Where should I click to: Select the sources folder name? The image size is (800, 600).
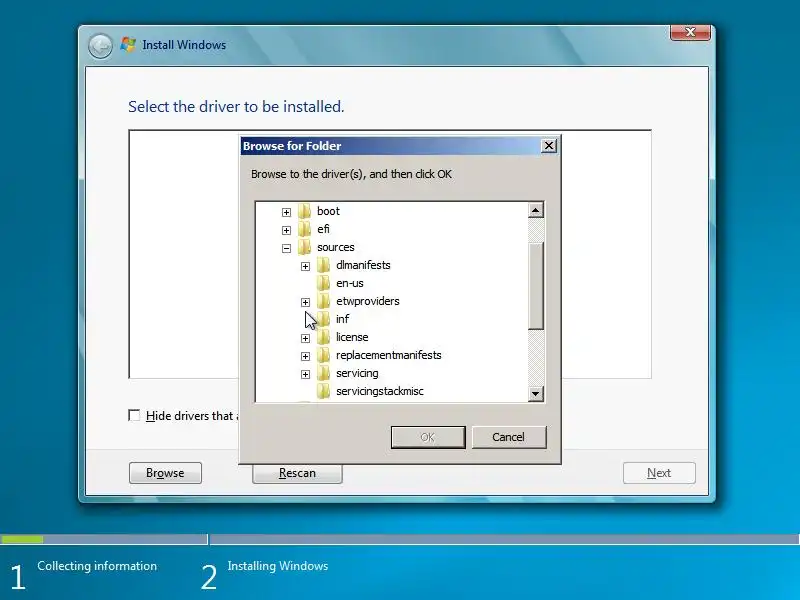pos(336,247)
